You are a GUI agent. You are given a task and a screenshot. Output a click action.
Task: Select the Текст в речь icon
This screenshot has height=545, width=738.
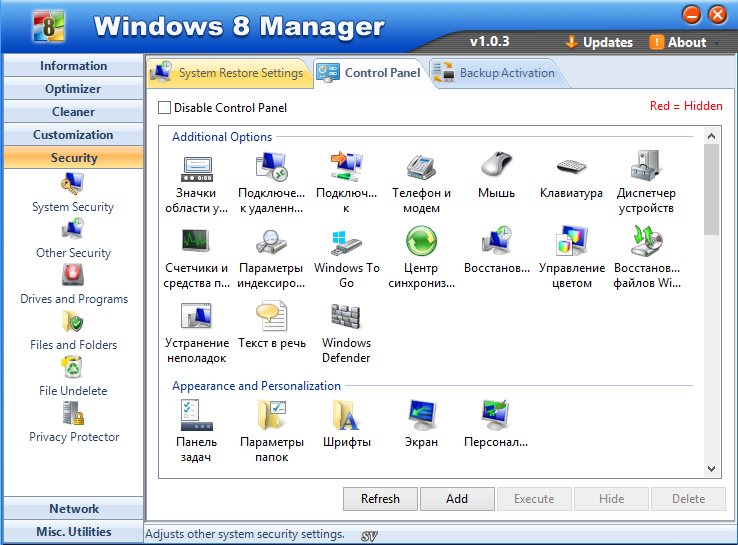click(271, 316)
